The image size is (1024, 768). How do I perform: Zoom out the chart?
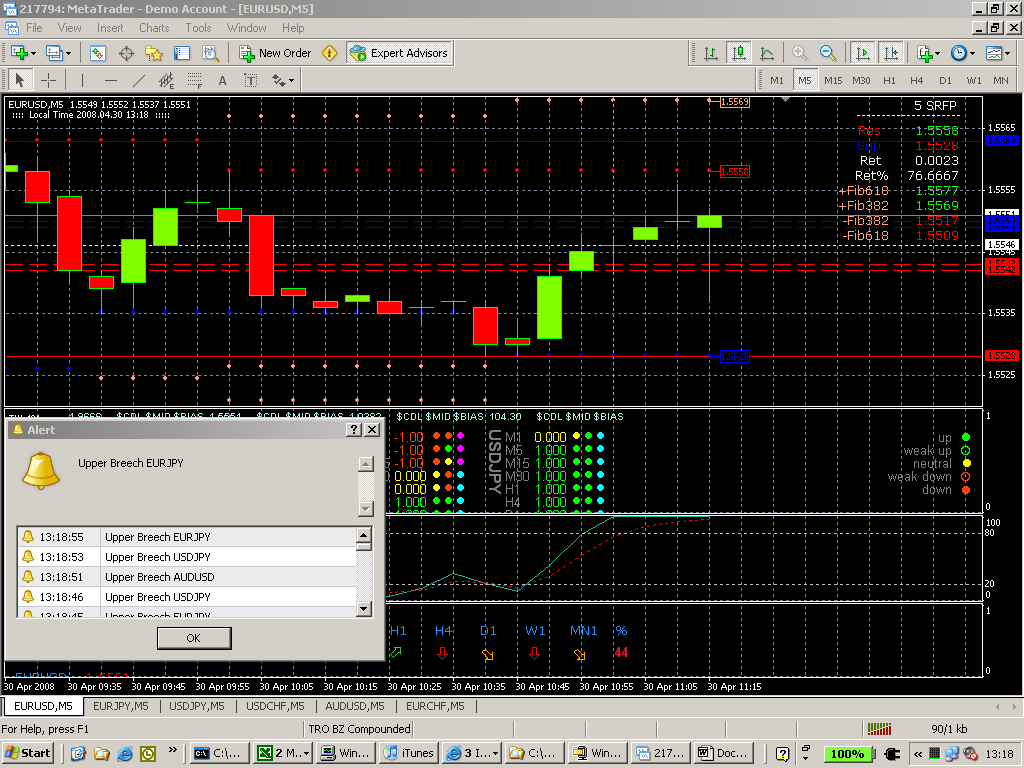click(827, 54)
